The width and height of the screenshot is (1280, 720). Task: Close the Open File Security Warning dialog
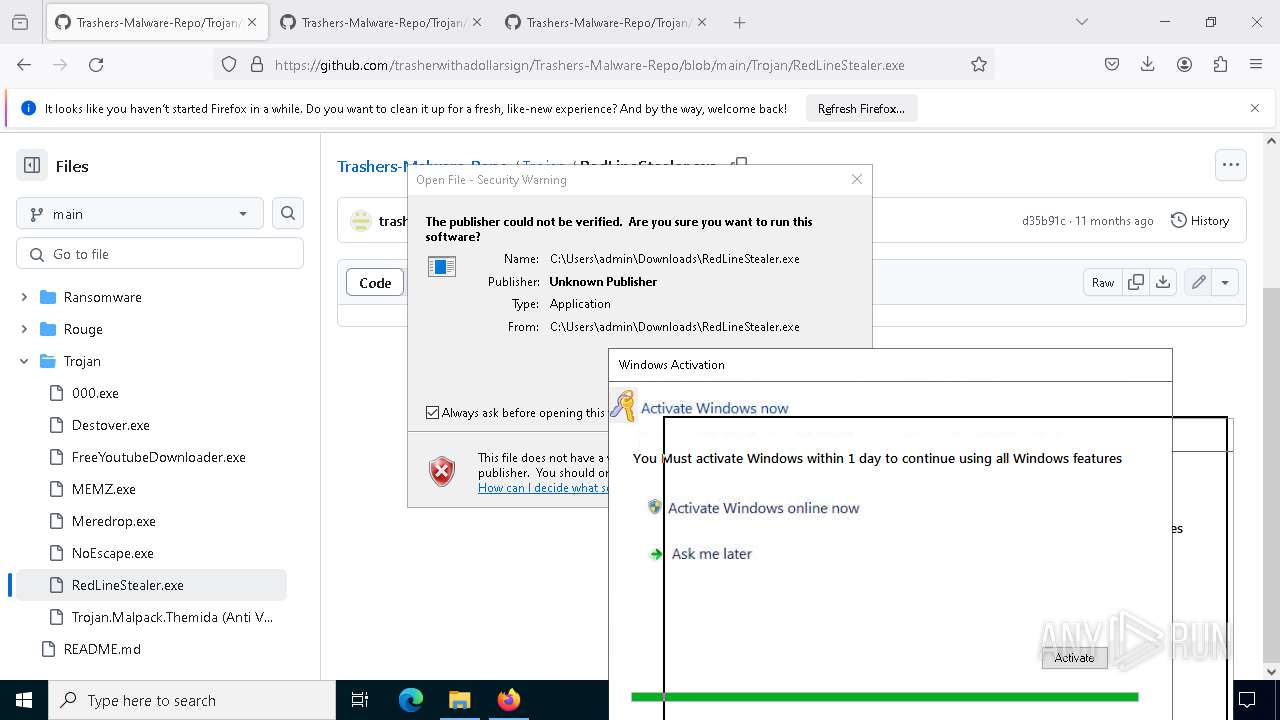tap(856, 179)
